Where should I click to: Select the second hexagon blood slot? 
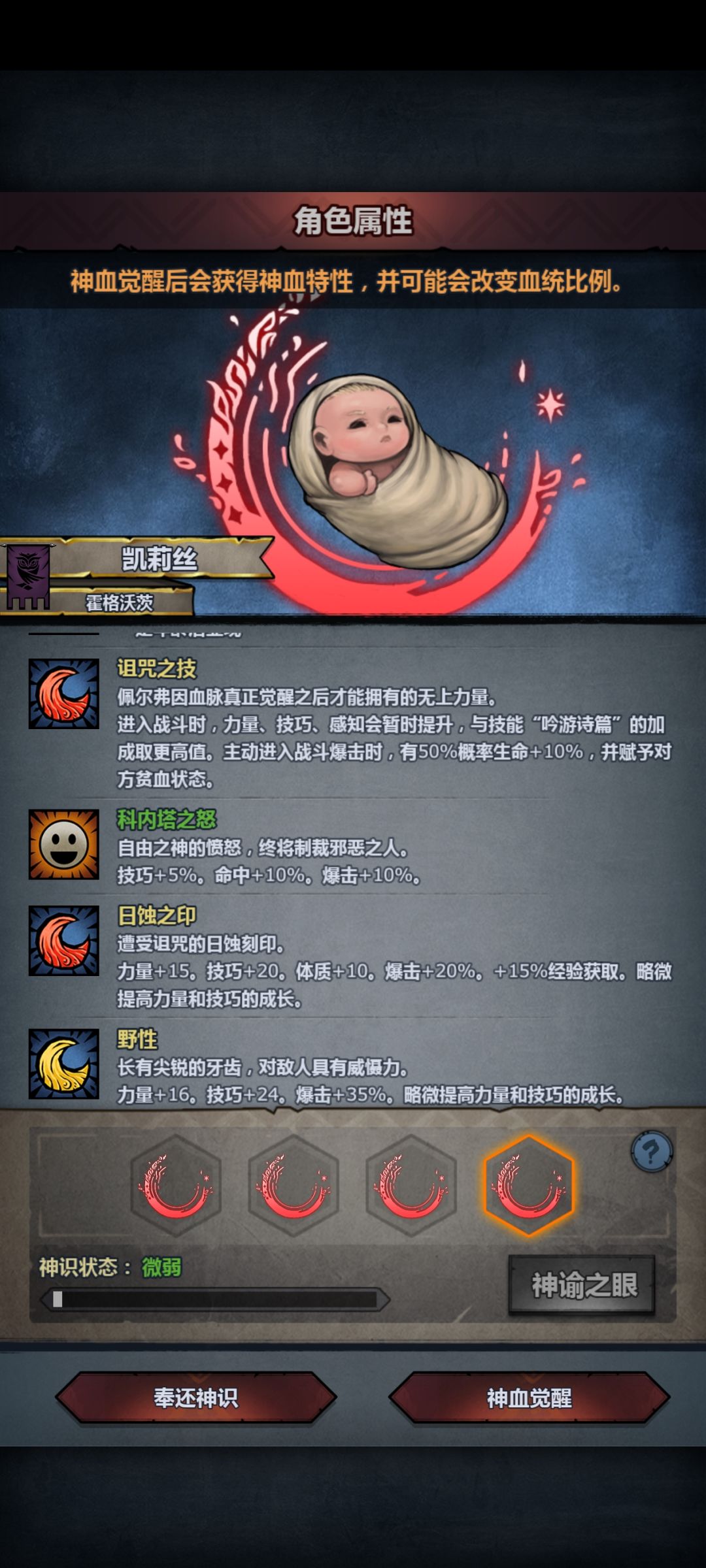[294, 1184]
